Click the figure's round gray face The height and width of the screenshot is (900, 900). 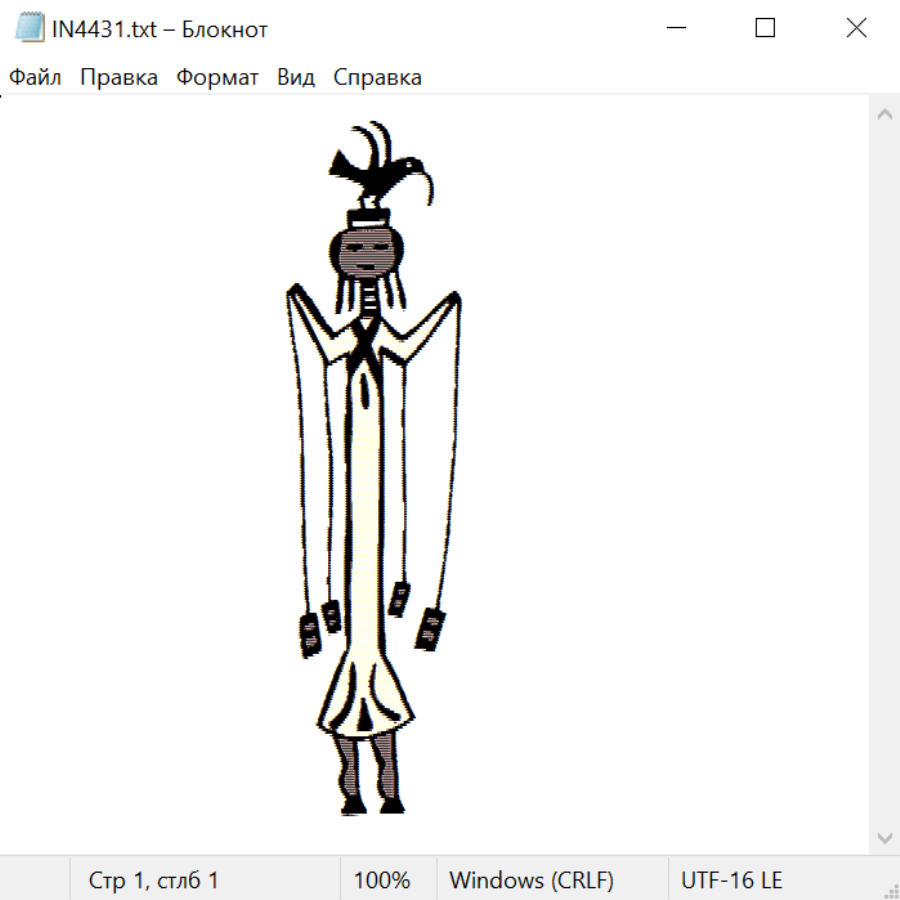(x=367, y=251)
